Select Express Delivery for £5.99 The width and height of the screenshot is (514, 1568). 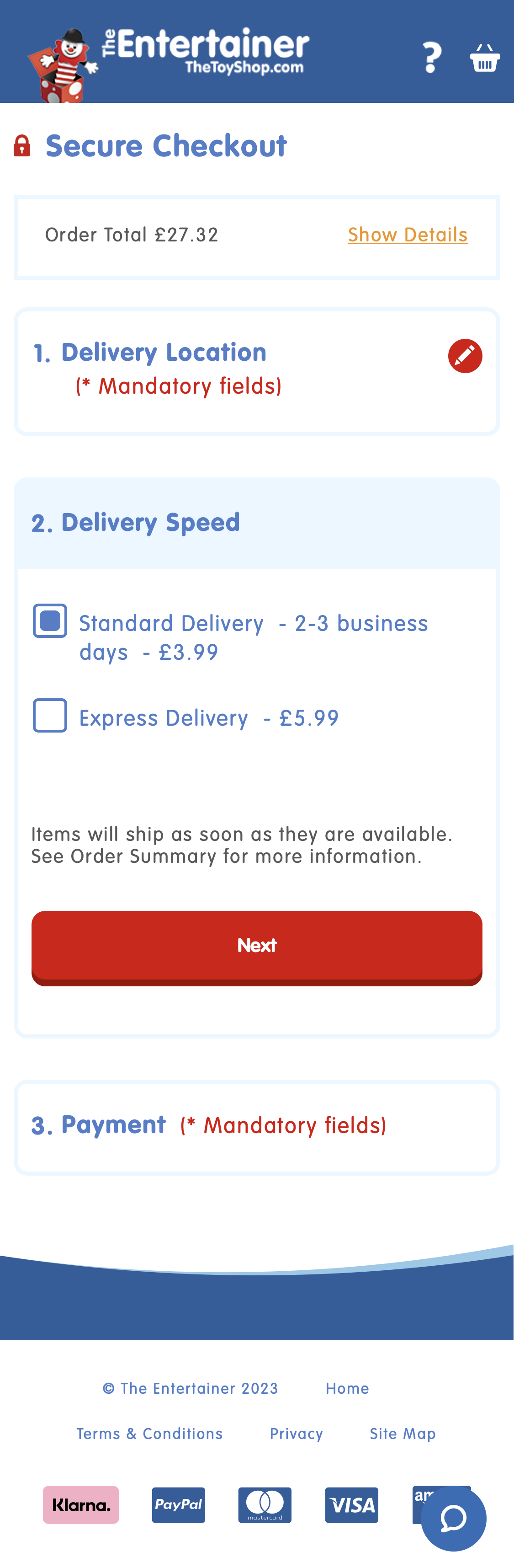[50, 717]
